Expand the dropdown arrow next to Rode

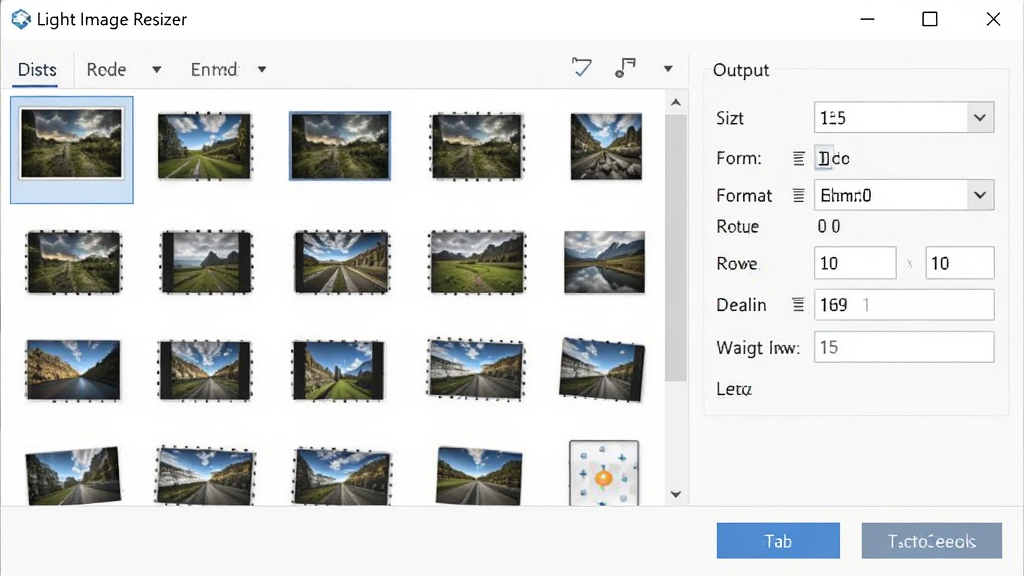(157, 69)
